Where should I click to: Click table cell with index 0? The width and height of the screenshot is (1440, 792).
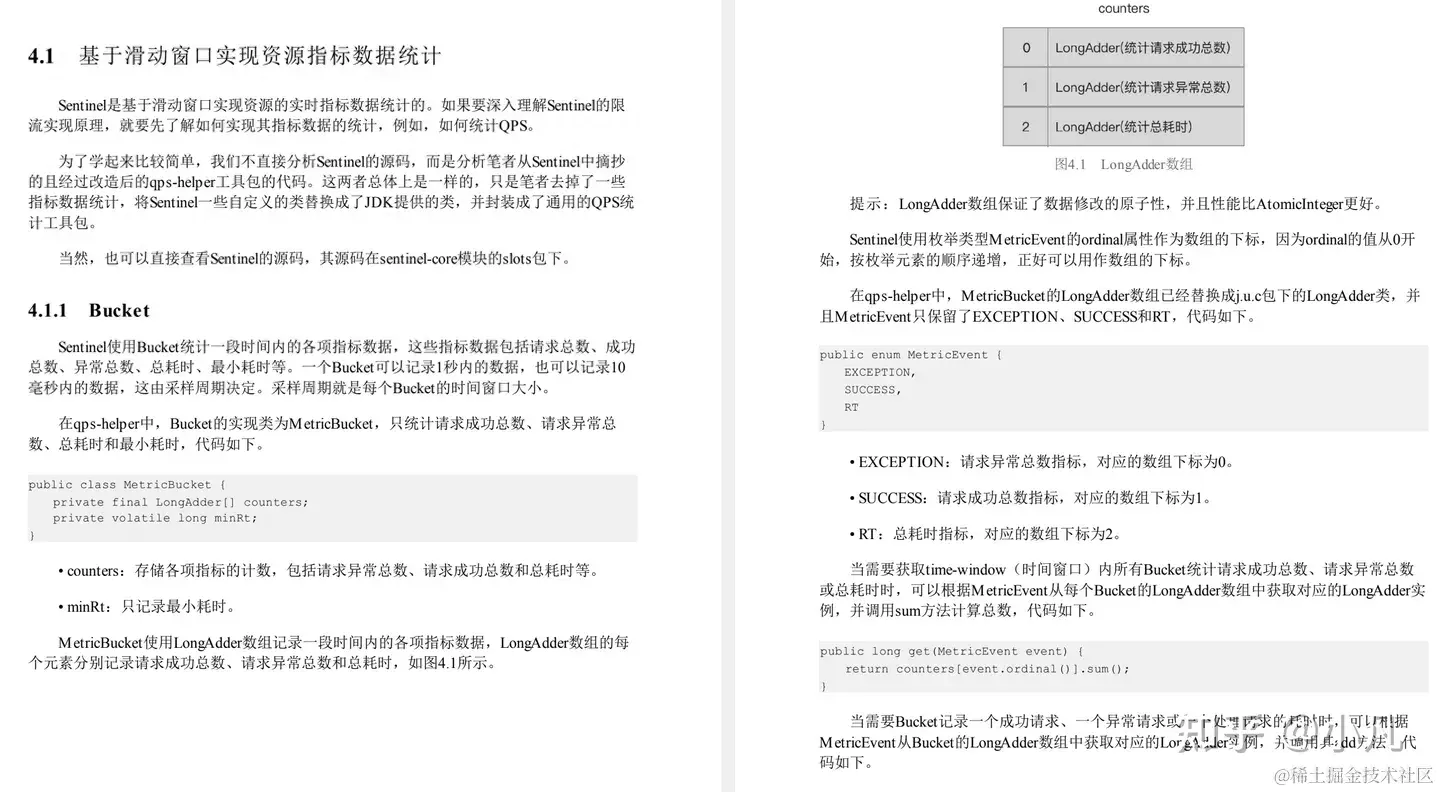coord(1026,48)
